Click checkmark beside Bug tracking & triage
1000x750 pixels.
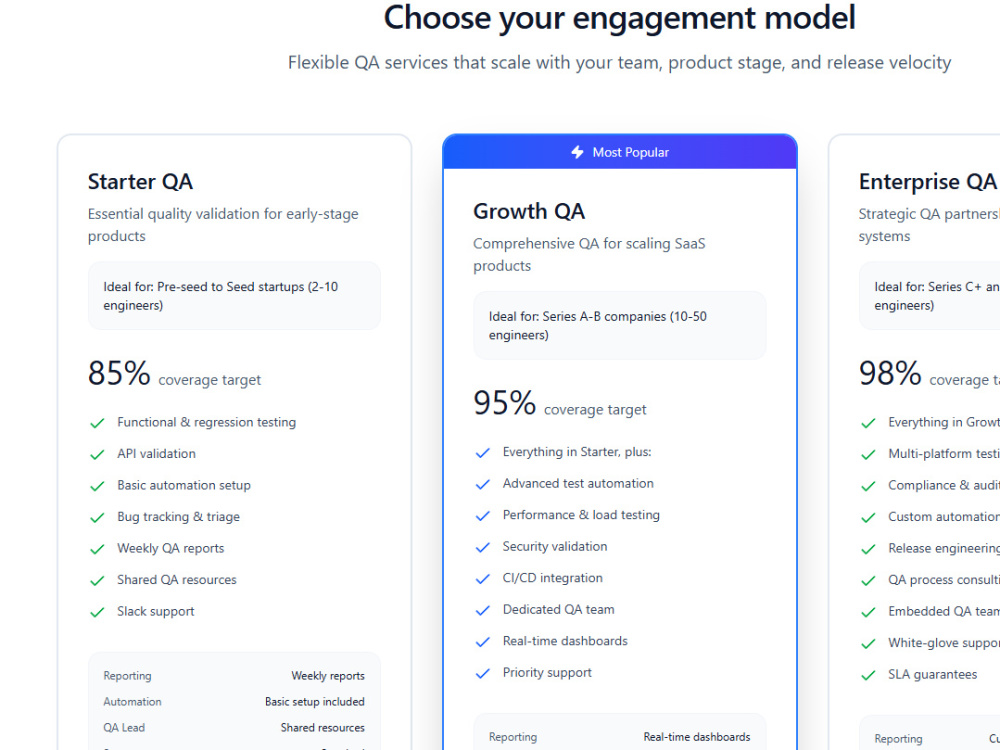tap(97, 518)
